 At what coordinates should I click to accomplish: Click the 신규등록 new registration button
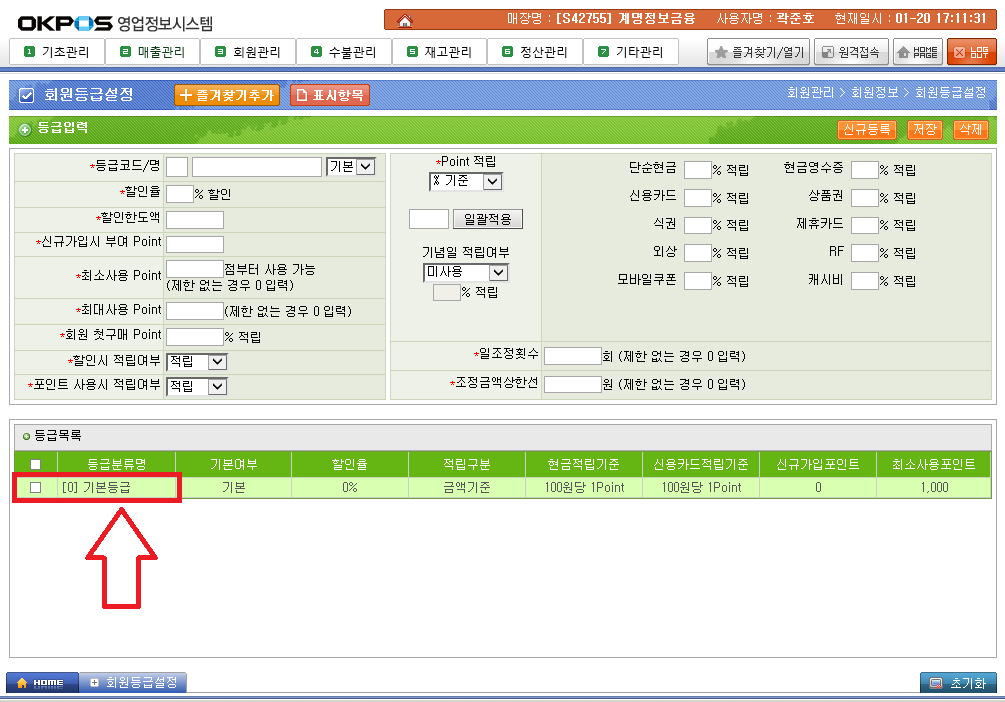click(869, 129)
